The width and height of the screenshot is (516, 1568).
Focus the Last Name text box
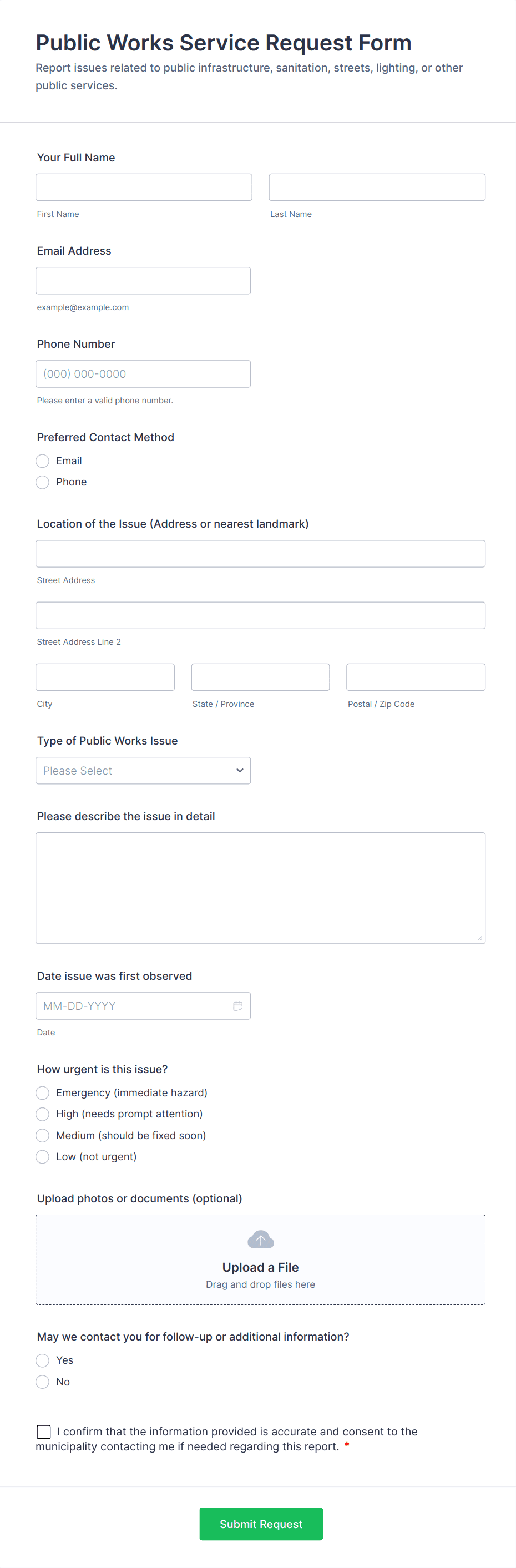click(377, 188)
